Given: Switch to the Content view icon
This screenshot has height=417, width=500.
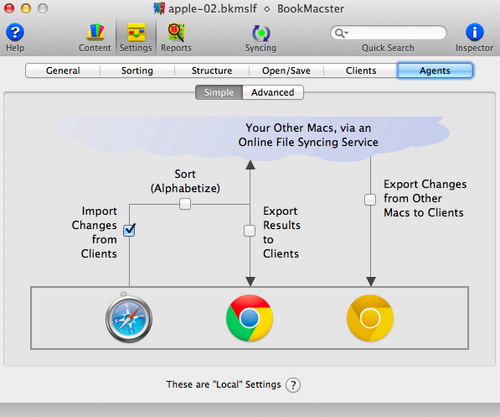Looking at the screenshot, I should click(x=95, y=33).
